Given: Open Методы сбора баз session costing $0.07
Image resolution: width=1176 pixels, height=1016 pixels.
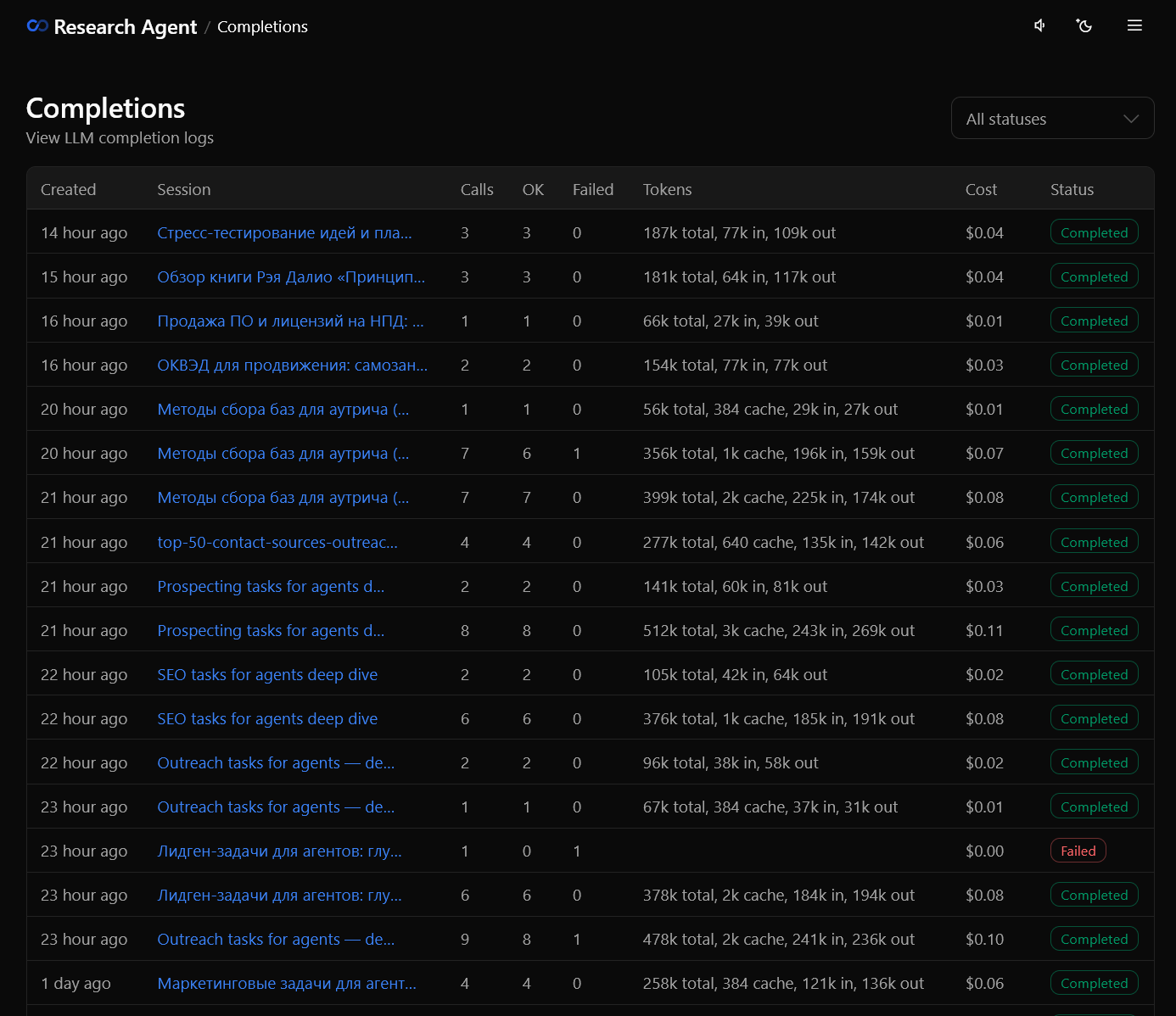Looking at the screenshot, I should click(283, 454).
